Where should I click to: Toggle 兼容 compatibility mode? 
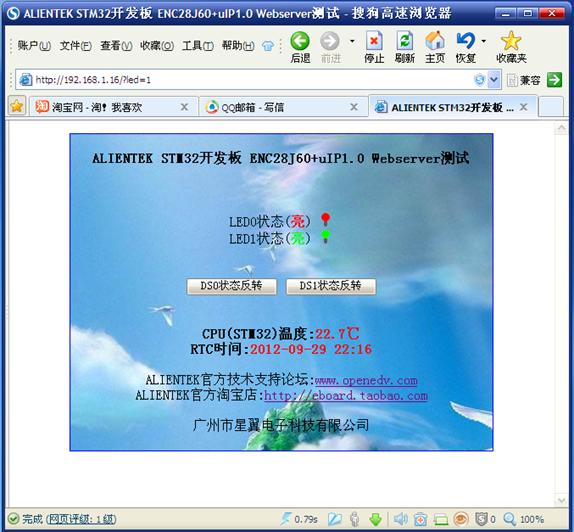tap(523, 80)
